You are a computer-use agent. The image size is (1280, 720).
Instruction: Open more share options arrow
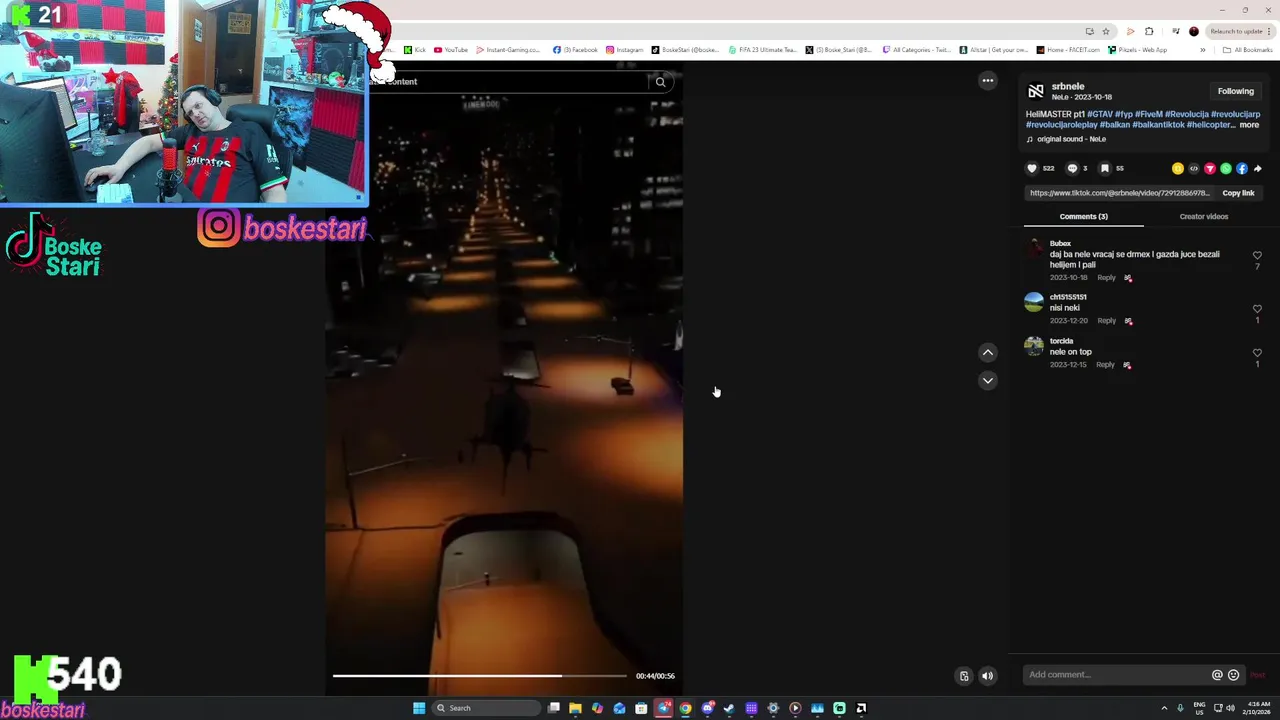(x=1257, y=168)
